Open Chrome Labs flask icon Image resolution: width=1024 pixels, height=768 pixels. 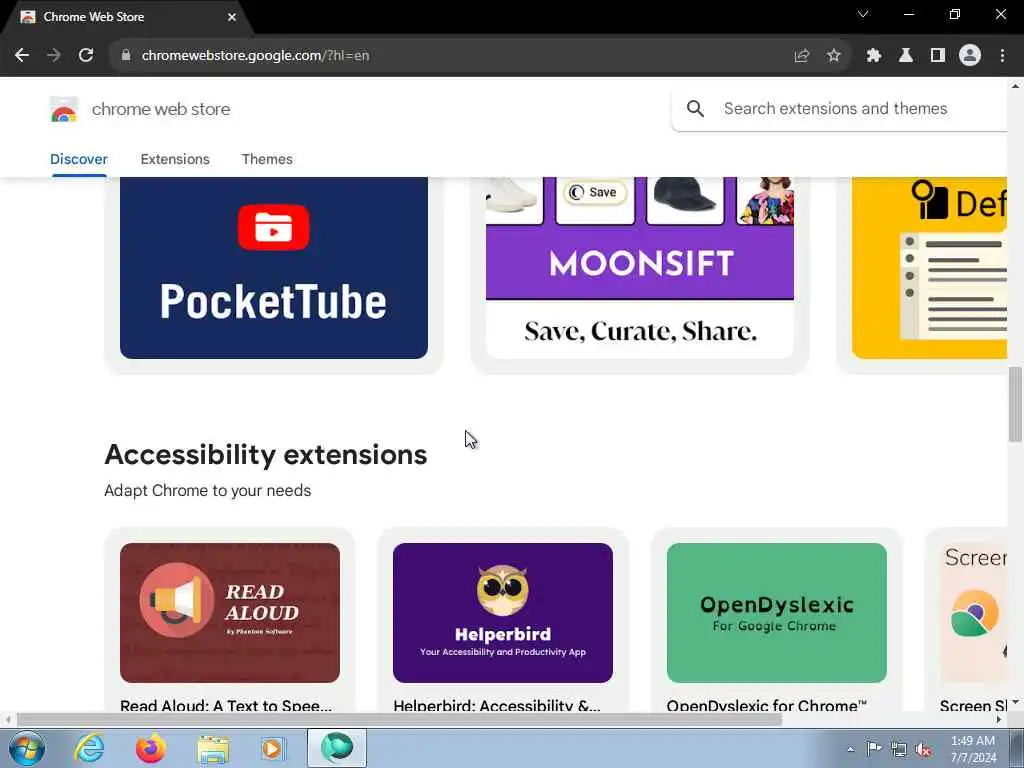(x=905, y=56)
